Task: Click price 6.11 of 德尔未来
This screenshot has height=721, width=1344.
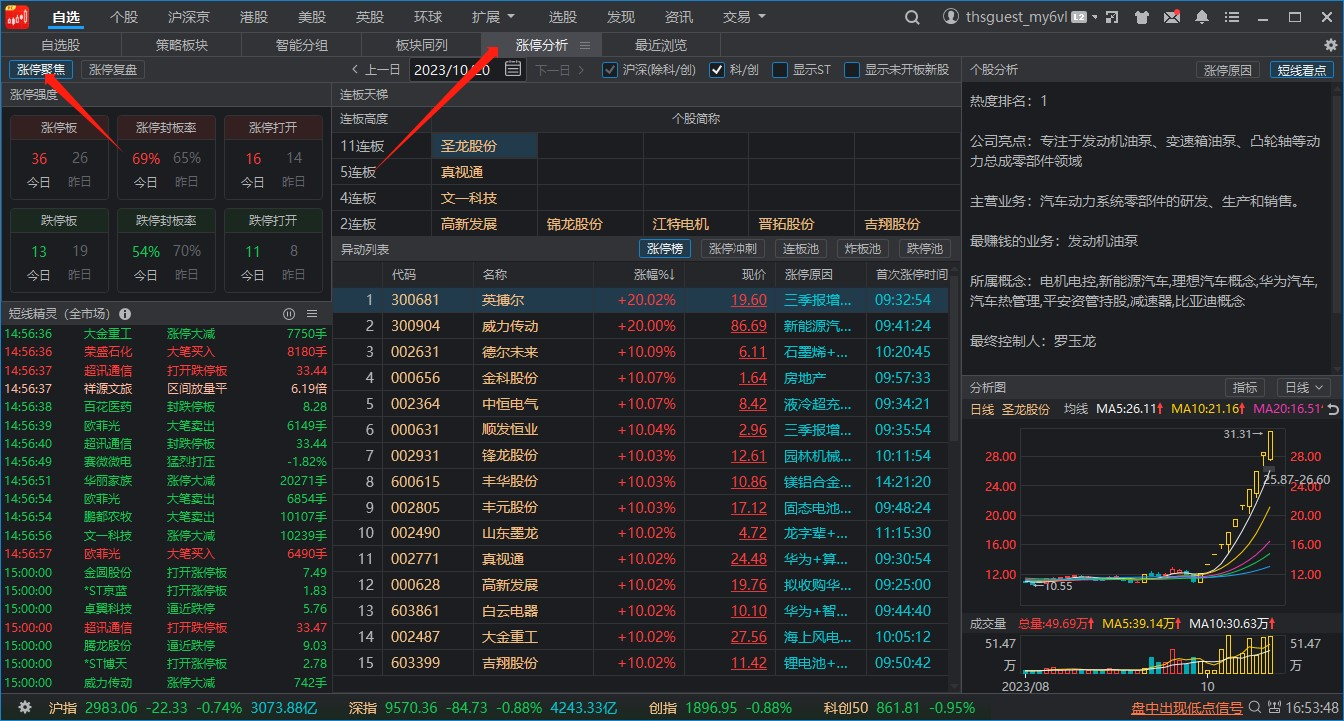Action: point(752,352)
